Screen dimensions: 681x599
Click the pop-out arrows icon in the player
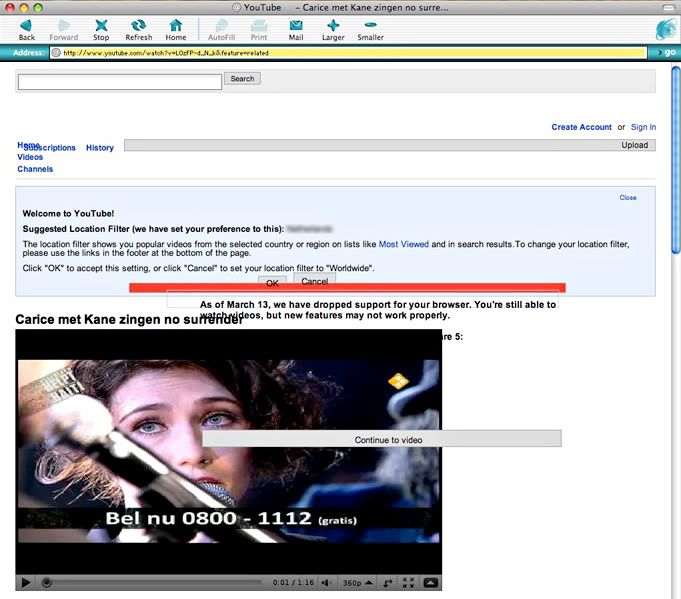[388, 583]
